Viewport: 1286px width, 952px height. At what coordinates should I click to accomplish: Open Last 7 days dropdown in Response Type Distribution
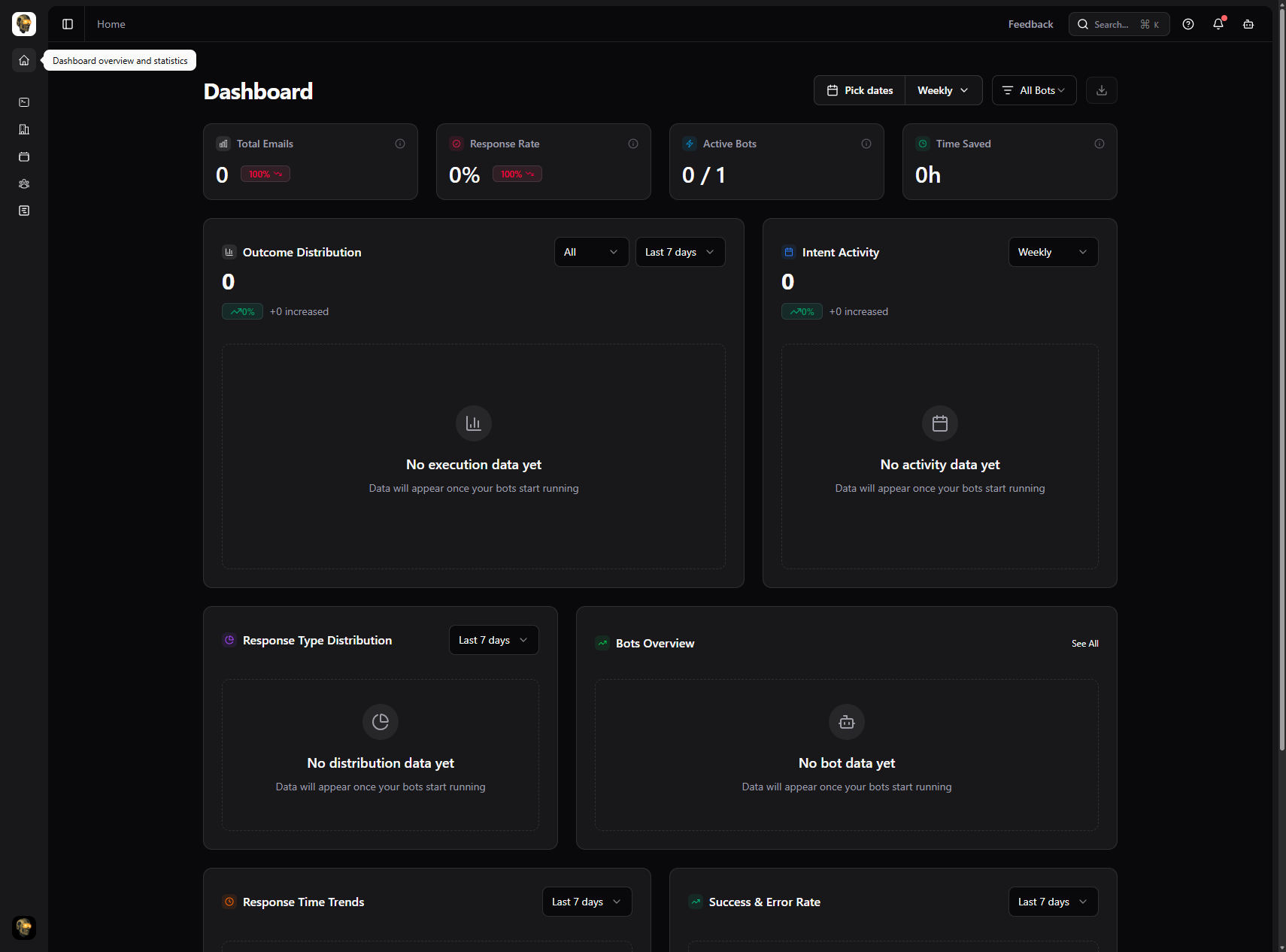[x=493, y=640]
